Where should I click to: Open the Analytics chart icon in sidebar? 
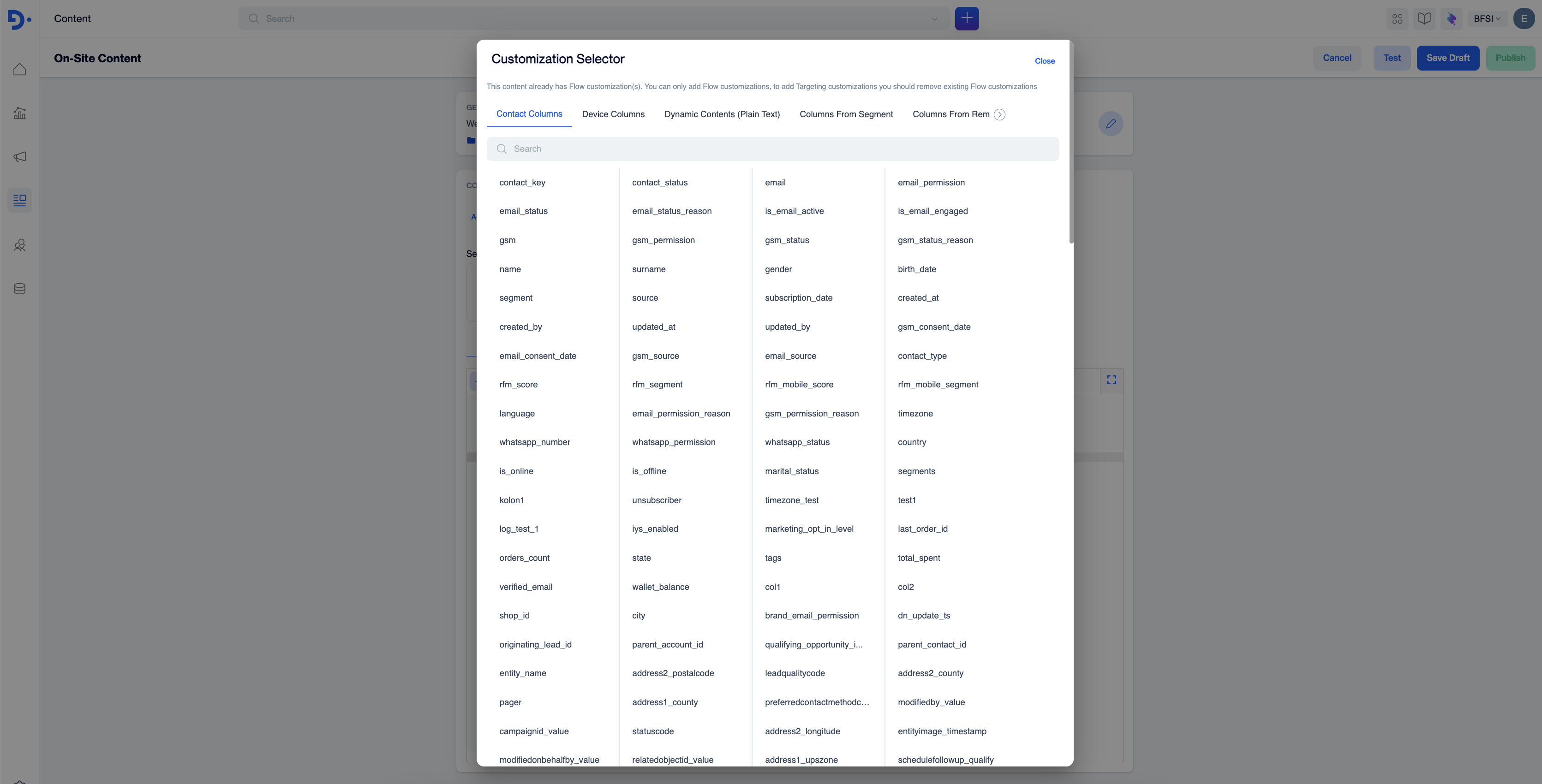coord(20,113)
